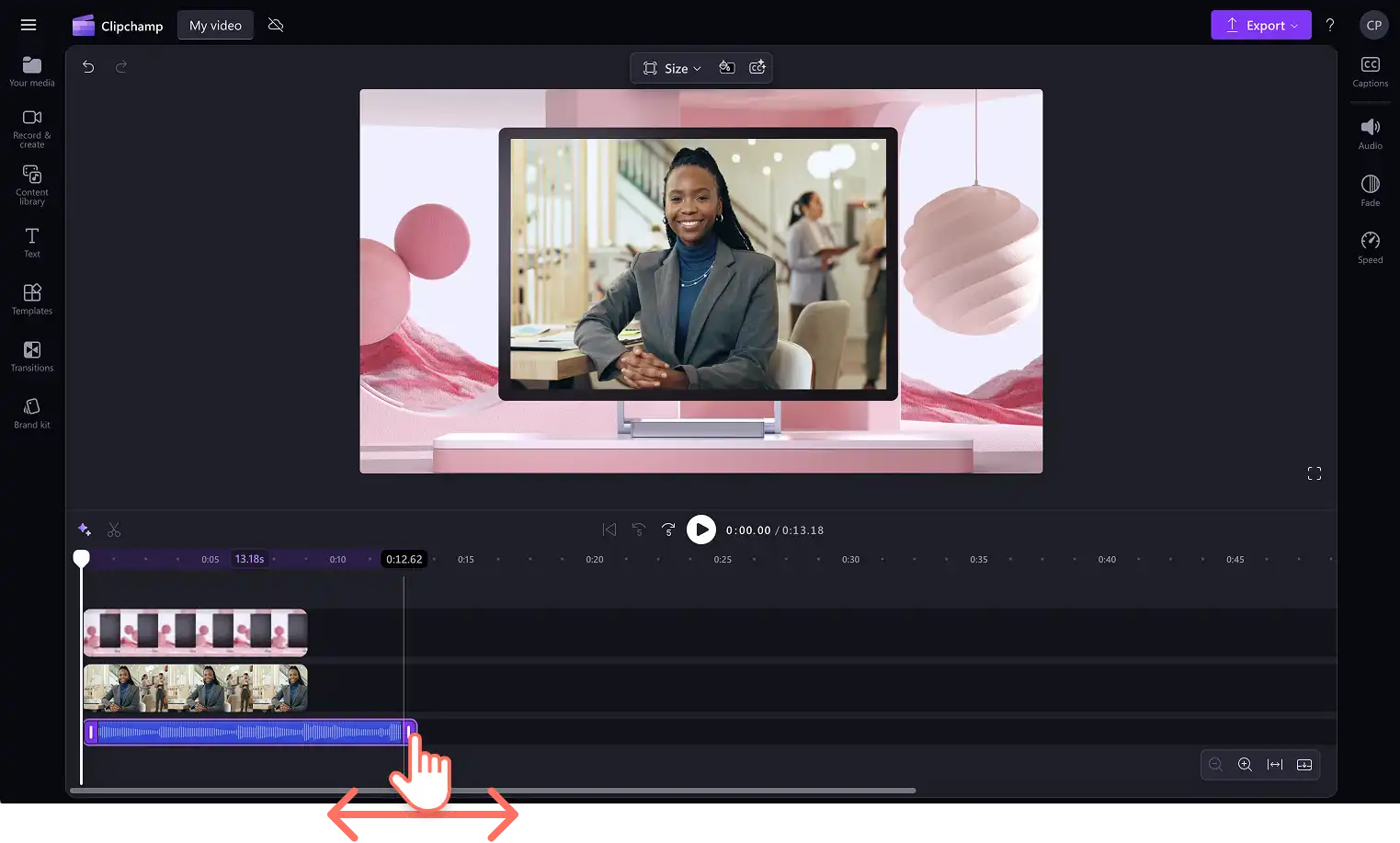Open the Transitions panel
The height and width of the screenshot is (843, 1400).
[32, 357]
